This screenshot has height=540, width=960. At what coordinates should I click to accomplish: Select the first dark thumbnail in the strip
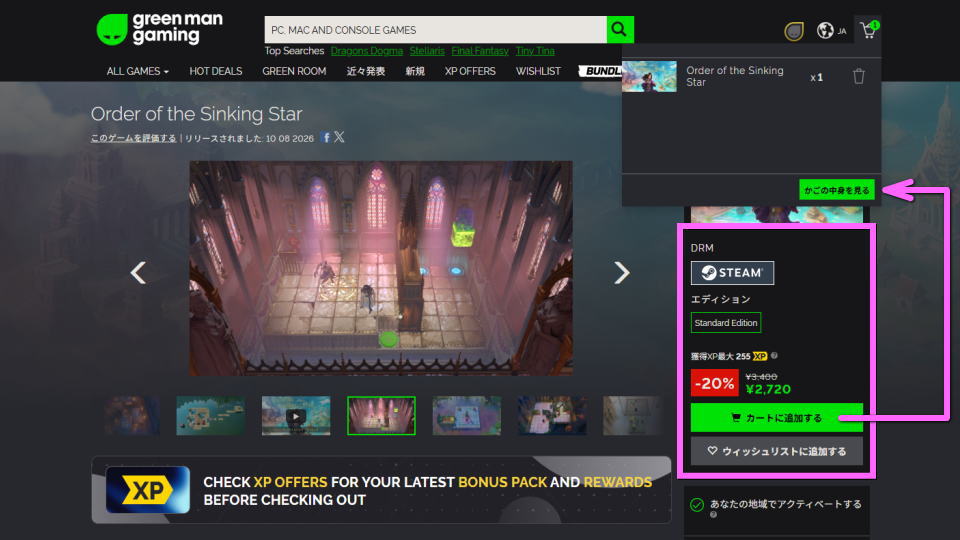pyautogui.click(x=132, y=416)
